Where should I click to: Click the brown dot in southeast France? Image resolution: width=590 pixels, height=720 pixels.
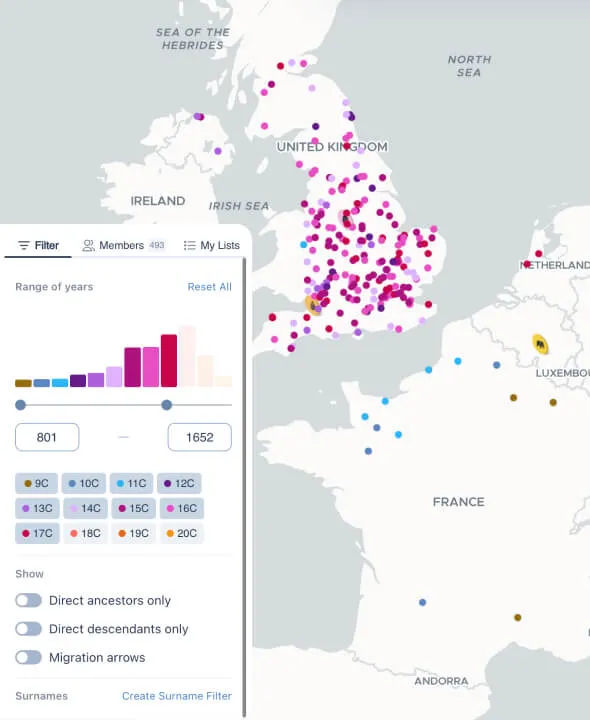517,617
